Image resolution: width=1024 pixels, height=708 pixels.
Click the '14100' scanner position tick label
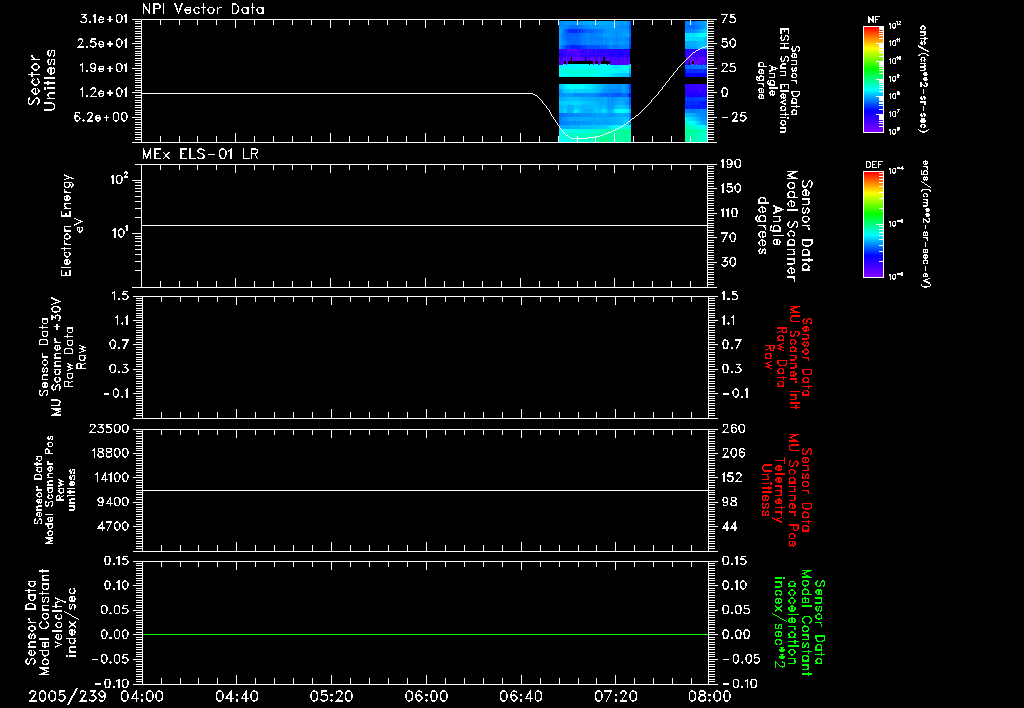[x=109, y=477]
